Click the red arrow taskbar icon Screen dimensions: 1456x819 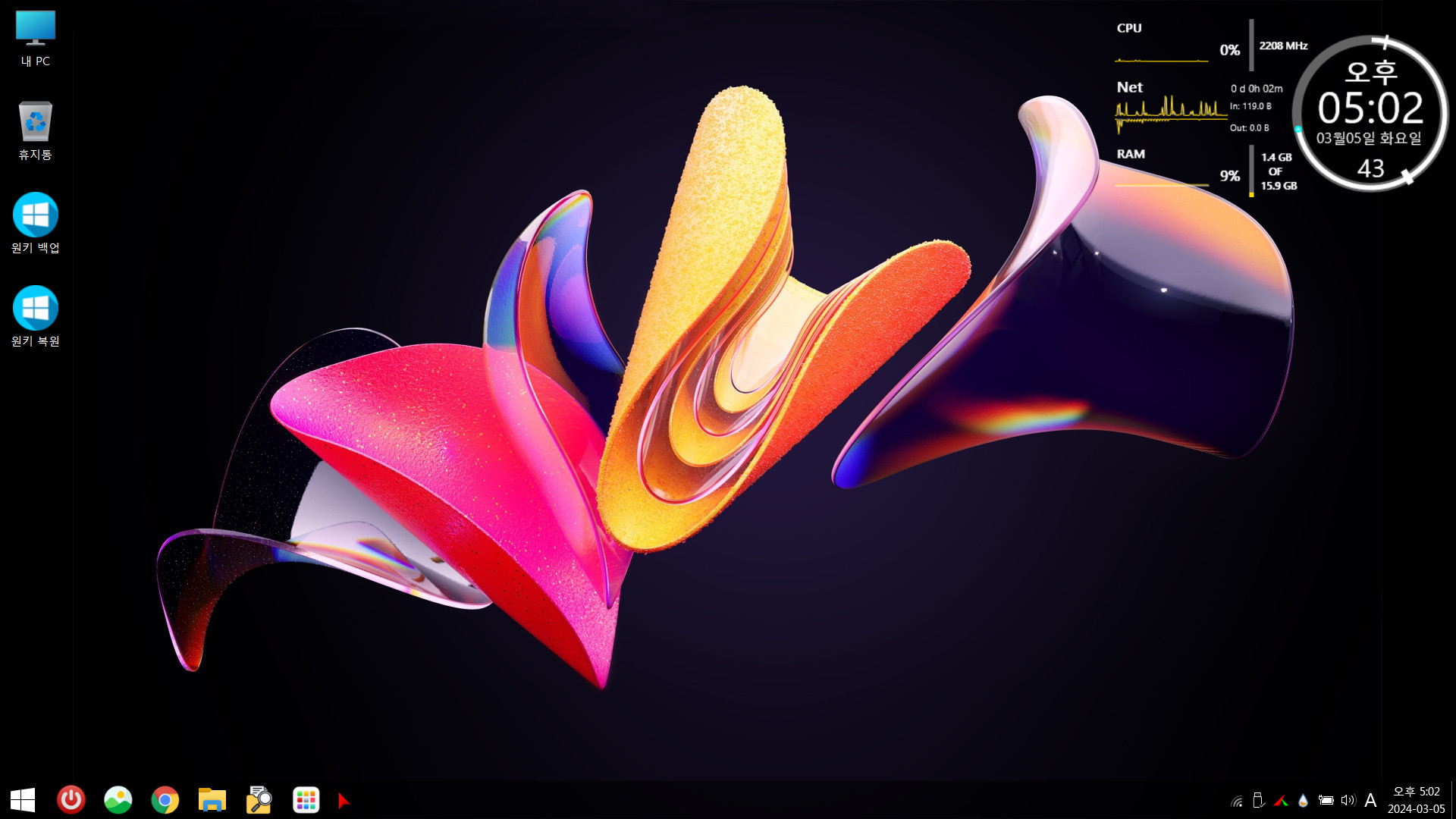[344, 800]
